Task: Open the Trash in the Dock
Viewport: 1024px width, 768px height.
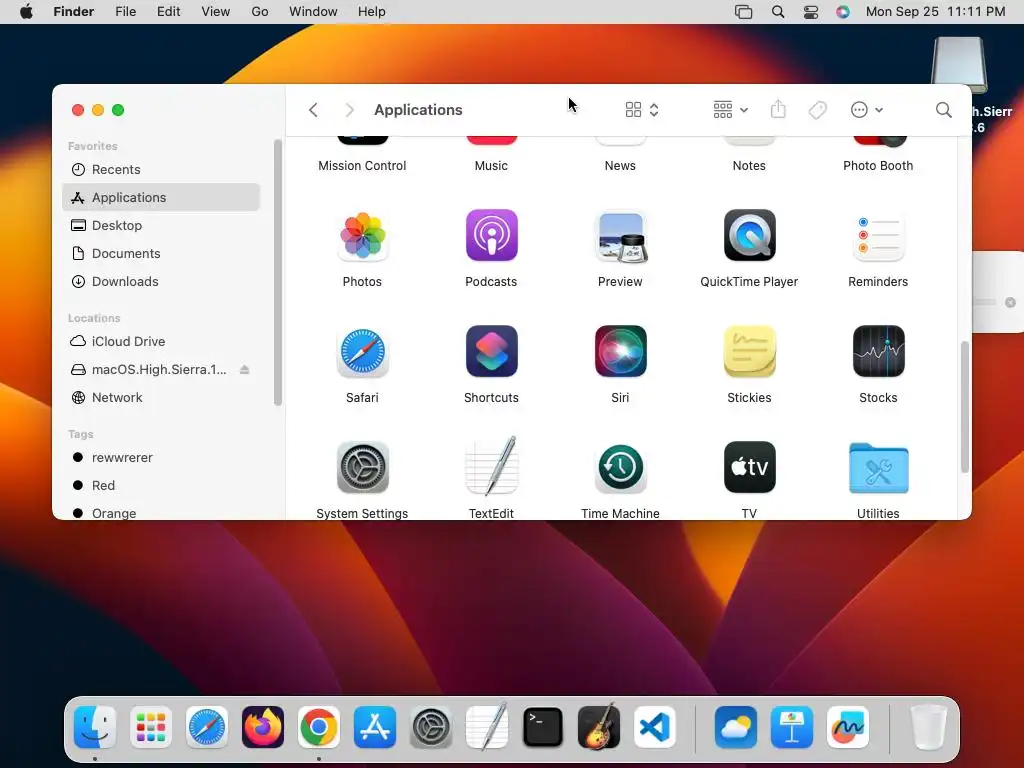Action: tap(928, 727)
